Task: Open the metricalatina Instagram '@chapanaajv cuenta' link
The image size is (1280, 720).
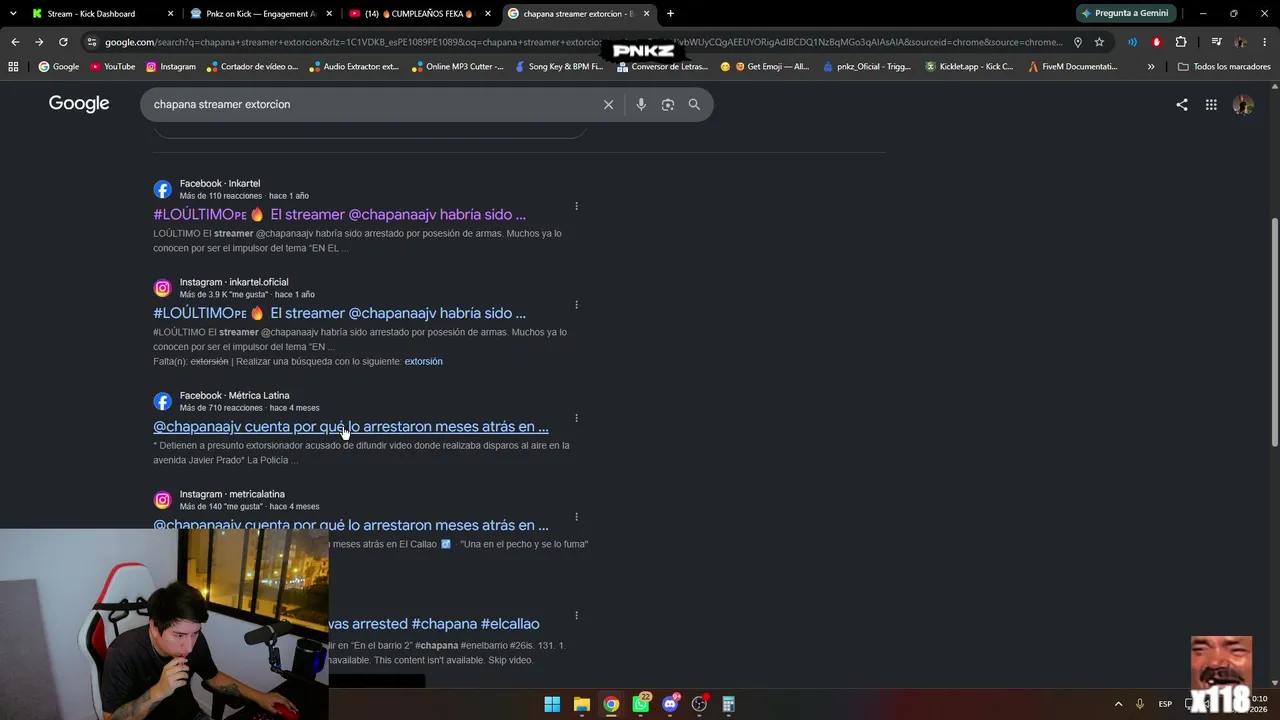Action: pyautogui.click(x=351, y=525)
